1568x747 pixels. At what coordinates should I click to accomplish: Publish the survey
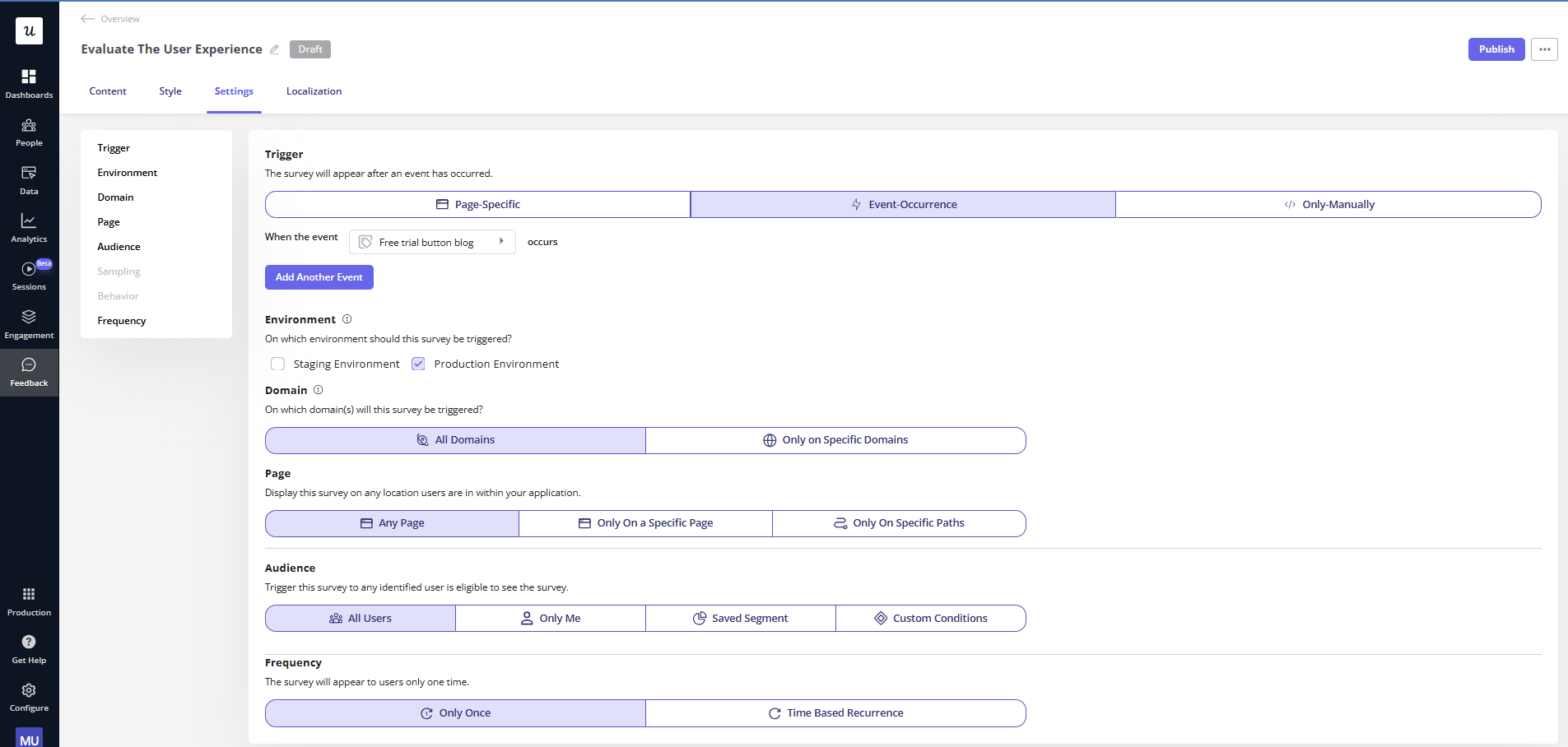click(1496, 49)
